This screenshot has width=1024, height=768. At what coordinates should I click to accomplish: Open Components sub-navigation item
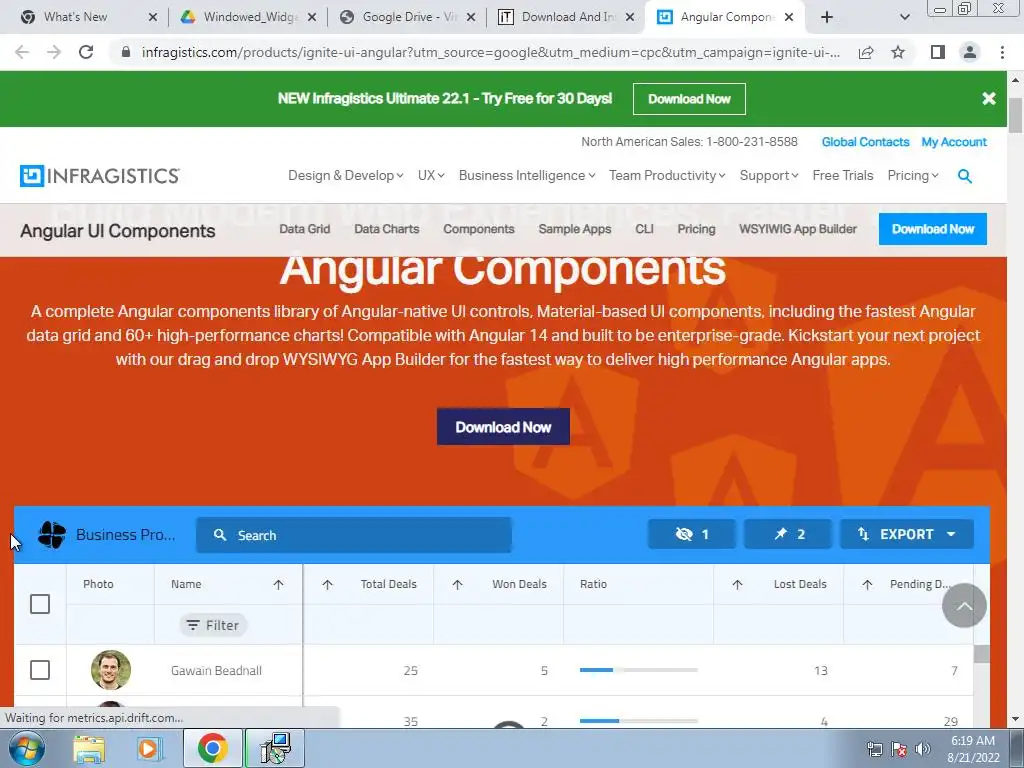[479, 229]
